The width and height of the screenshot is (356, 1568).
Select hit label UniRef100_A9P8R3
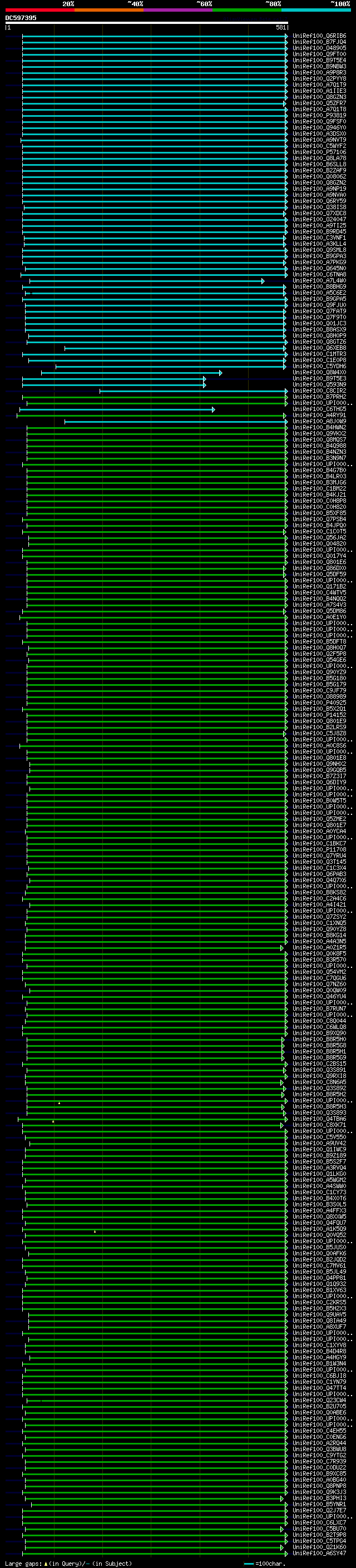(319, 72)
